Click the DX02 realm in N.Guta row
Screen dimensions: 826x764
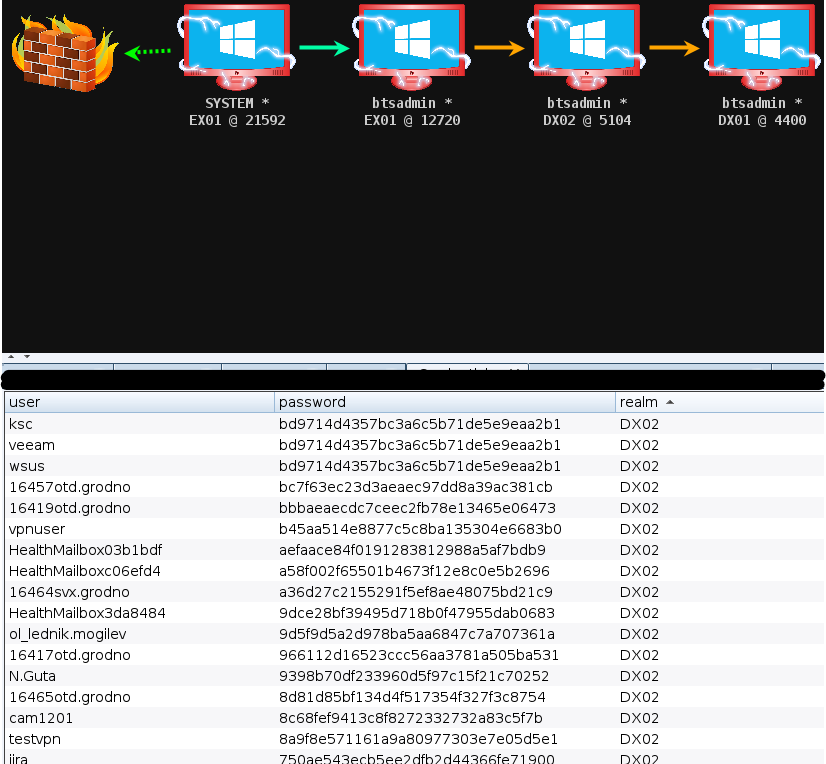click(639, 677)
